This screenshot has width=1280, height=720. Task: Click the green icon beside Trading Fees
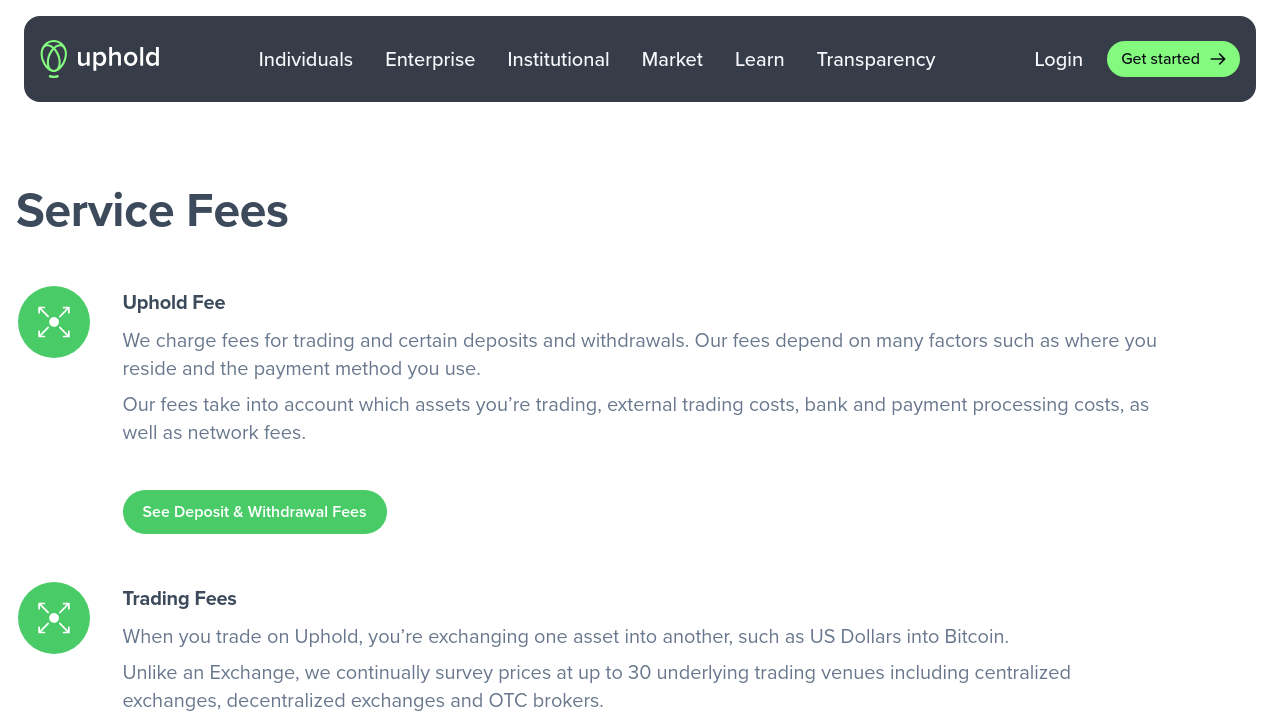[54, 618]
